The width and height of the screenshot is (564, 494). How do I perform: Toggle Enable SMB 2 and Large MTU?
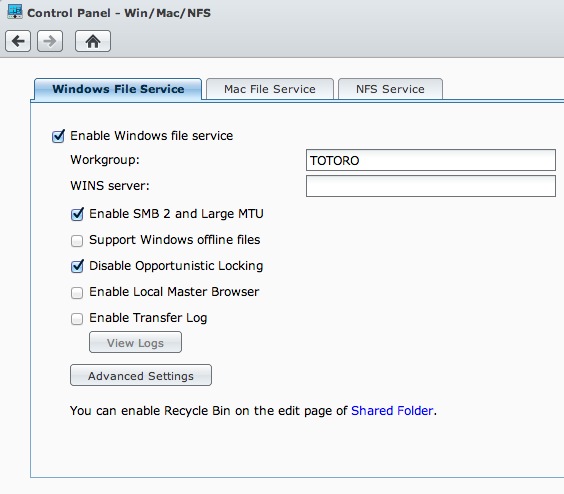coord(77,214)
